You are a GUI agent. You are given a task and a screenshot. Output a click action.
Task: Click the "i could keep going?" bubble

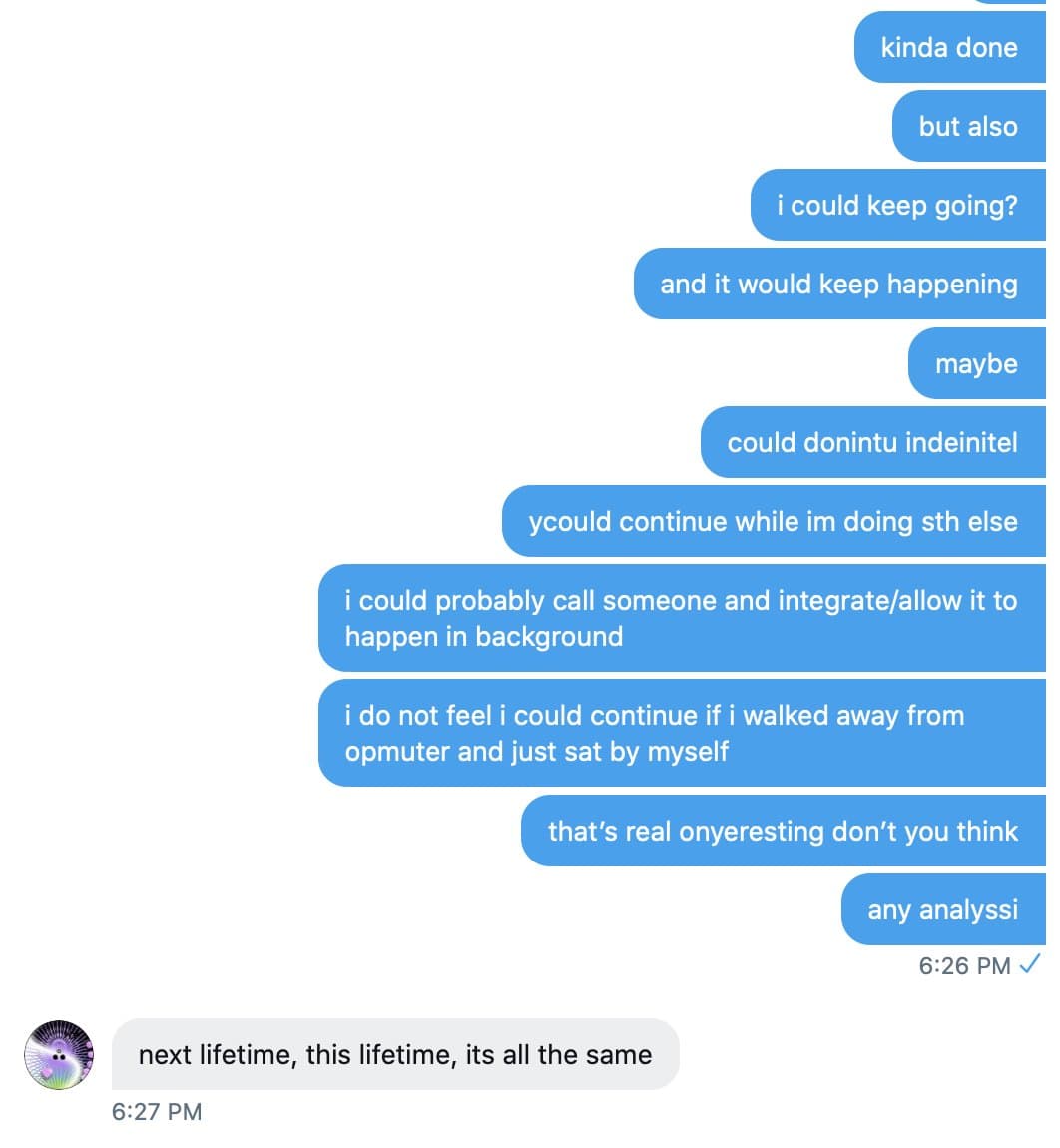(x=896, y=205)
